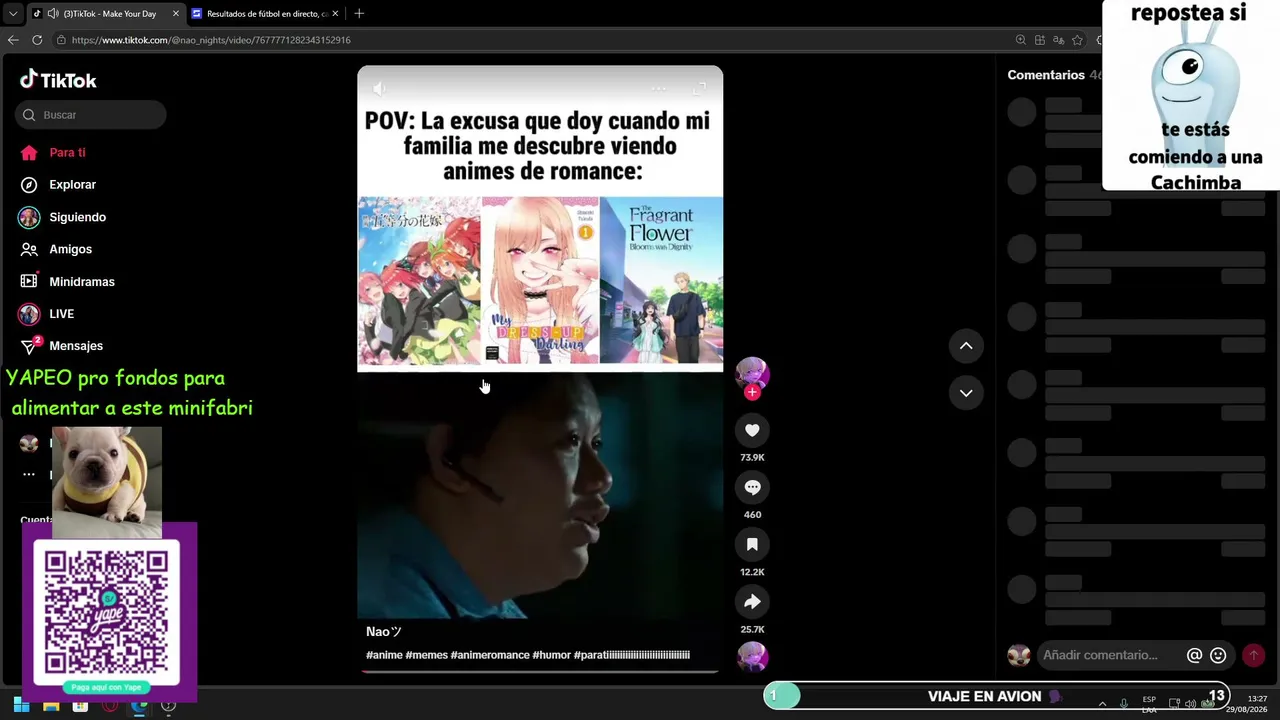The width and height of the screenshot is (1280, 720).
Task: Open Mensajes inbox
Action: point(61,346)
